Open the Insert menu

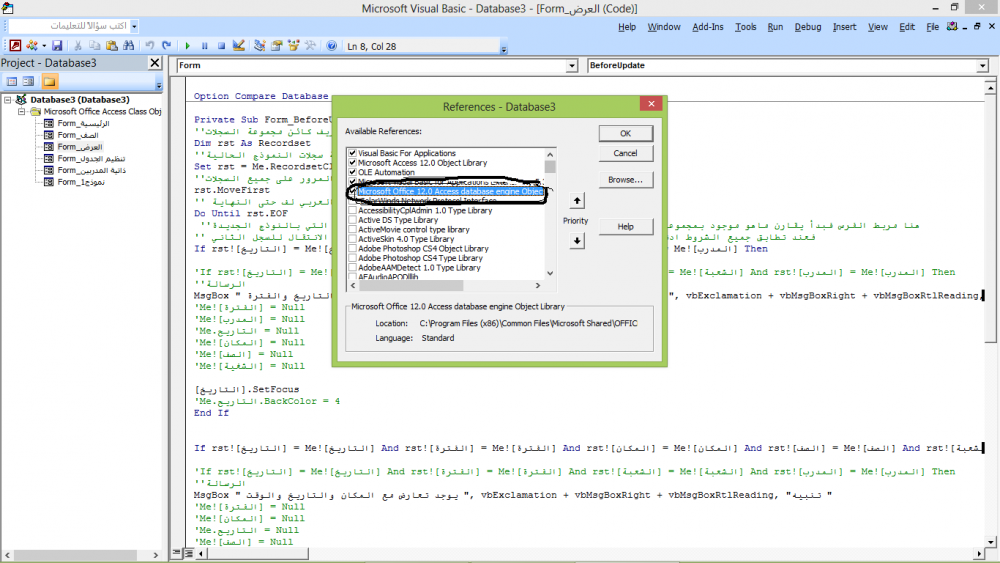(x=844, y=27)
